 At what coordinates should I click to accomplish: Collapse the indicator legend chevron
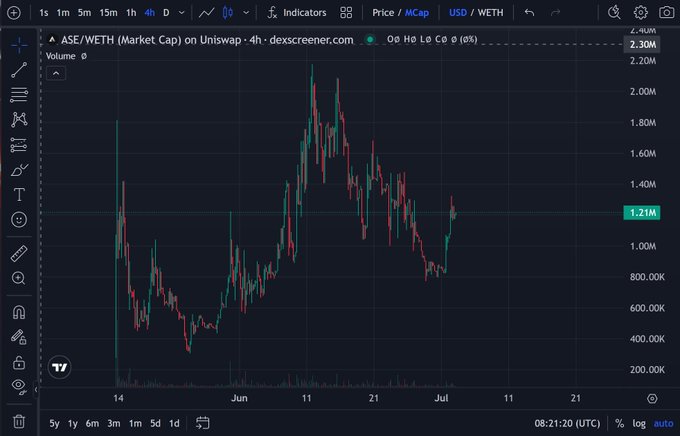pyautogui.click(x=56, y=73)
